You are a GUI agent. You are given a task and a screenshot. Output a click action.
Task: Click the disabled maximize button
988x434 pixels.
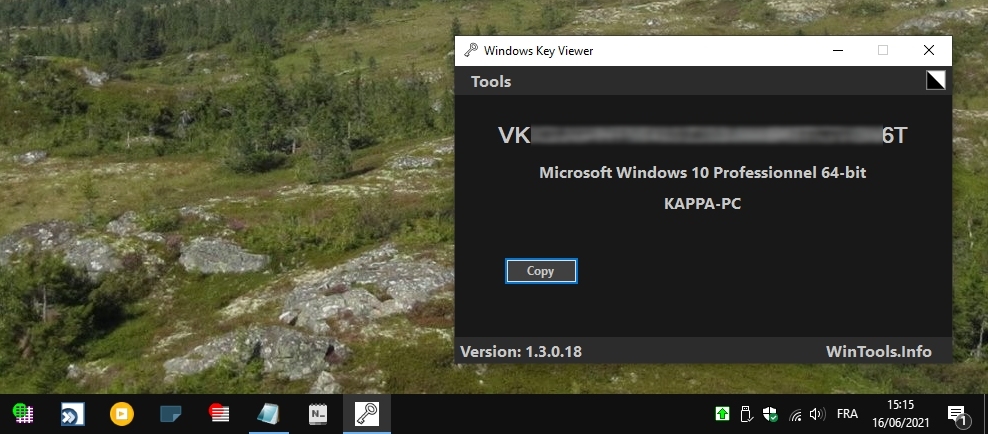pyautogui.click(x=883, y=50)
